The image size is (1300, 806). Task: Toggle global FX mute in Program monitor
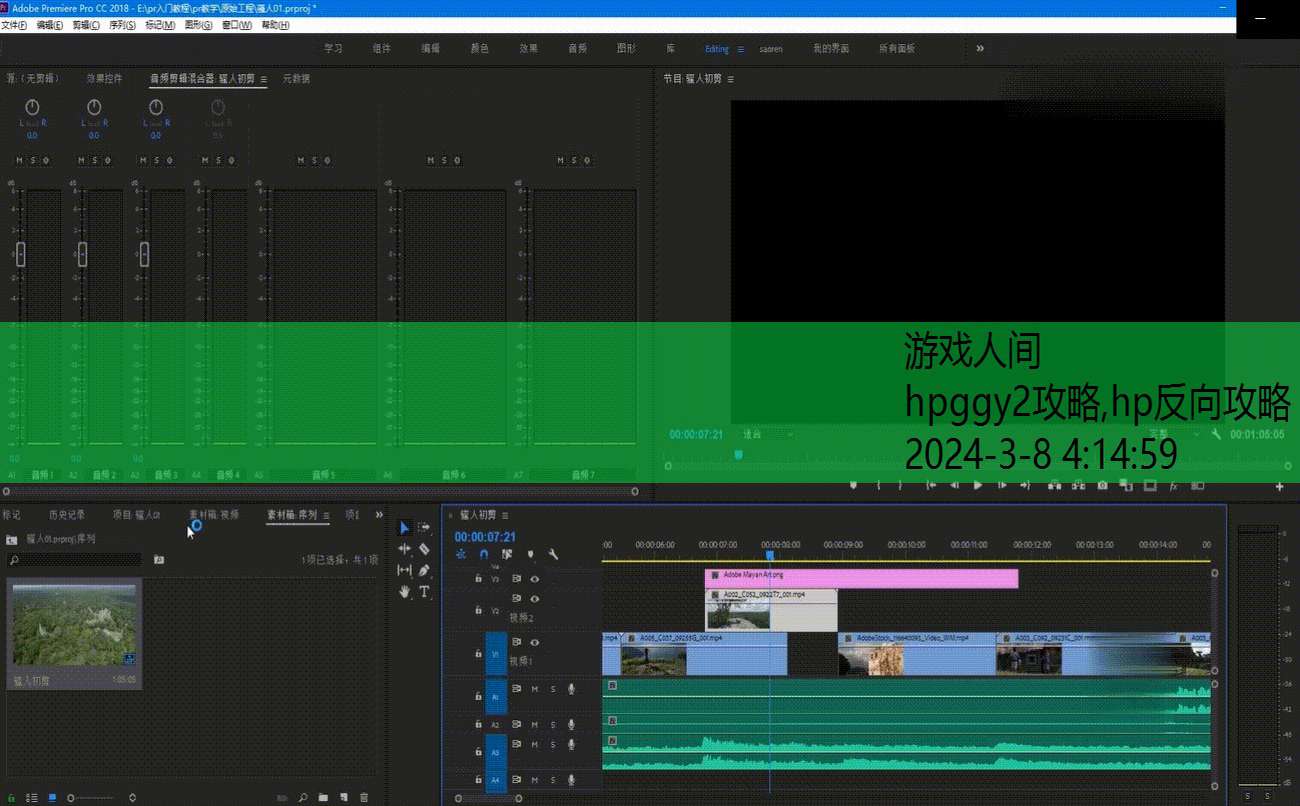tap(1173, 485)
